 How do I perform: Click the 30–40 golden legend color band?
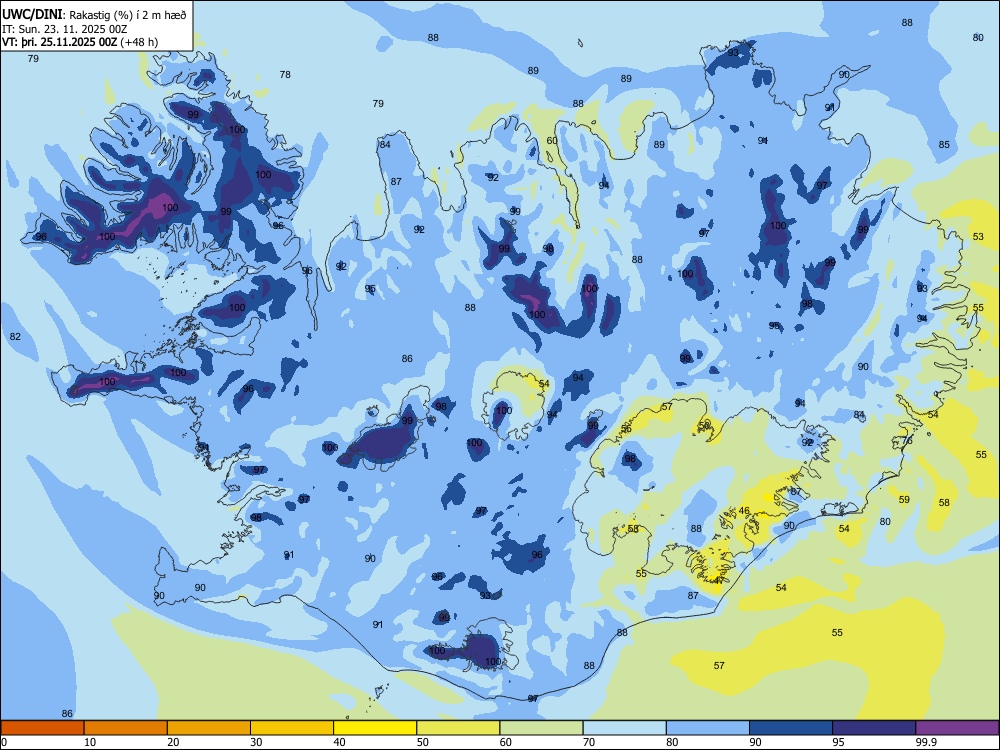(x=292, y=728)
